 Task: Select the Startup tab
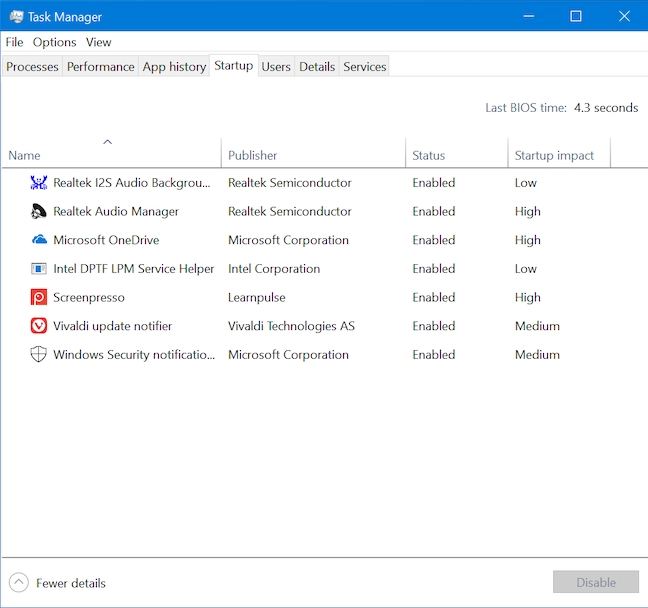click(x=233, y=65)
